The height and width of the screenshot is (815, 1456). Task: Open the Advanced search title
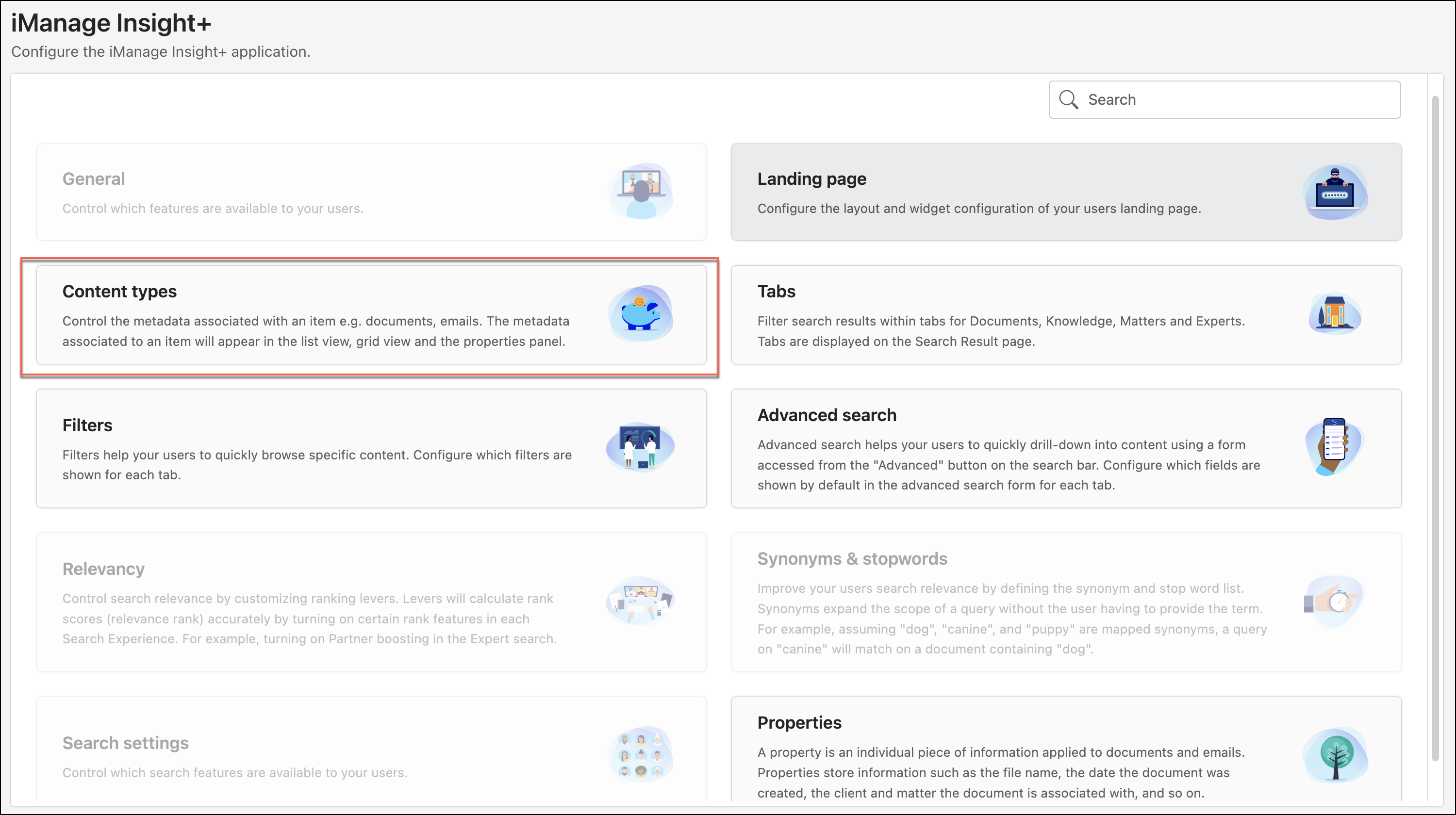(x=827, y=415)
